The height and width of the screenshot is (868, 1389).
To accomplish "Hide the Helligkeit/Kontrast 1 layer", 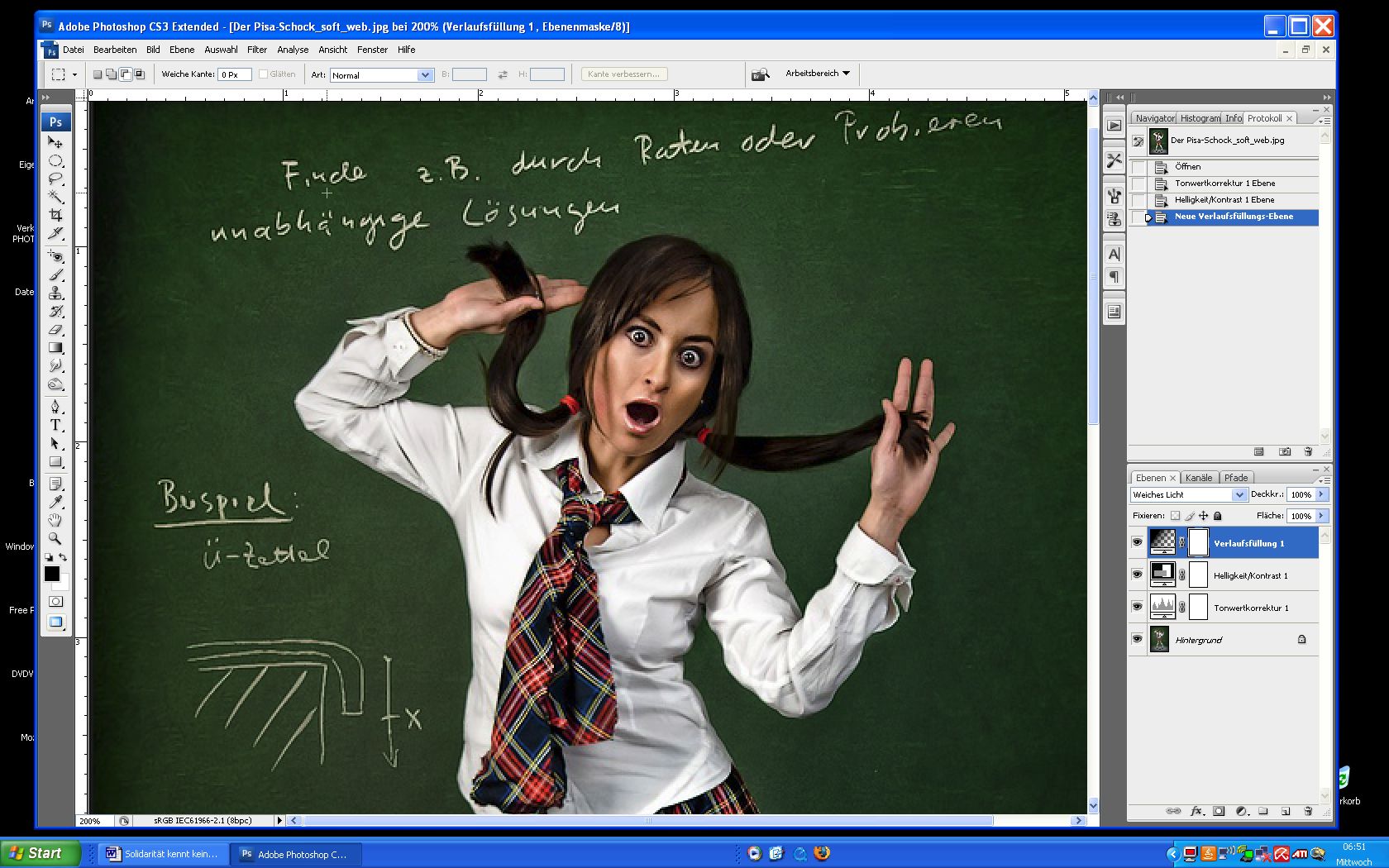I will pyautogui.click(x=1137, y=575).
